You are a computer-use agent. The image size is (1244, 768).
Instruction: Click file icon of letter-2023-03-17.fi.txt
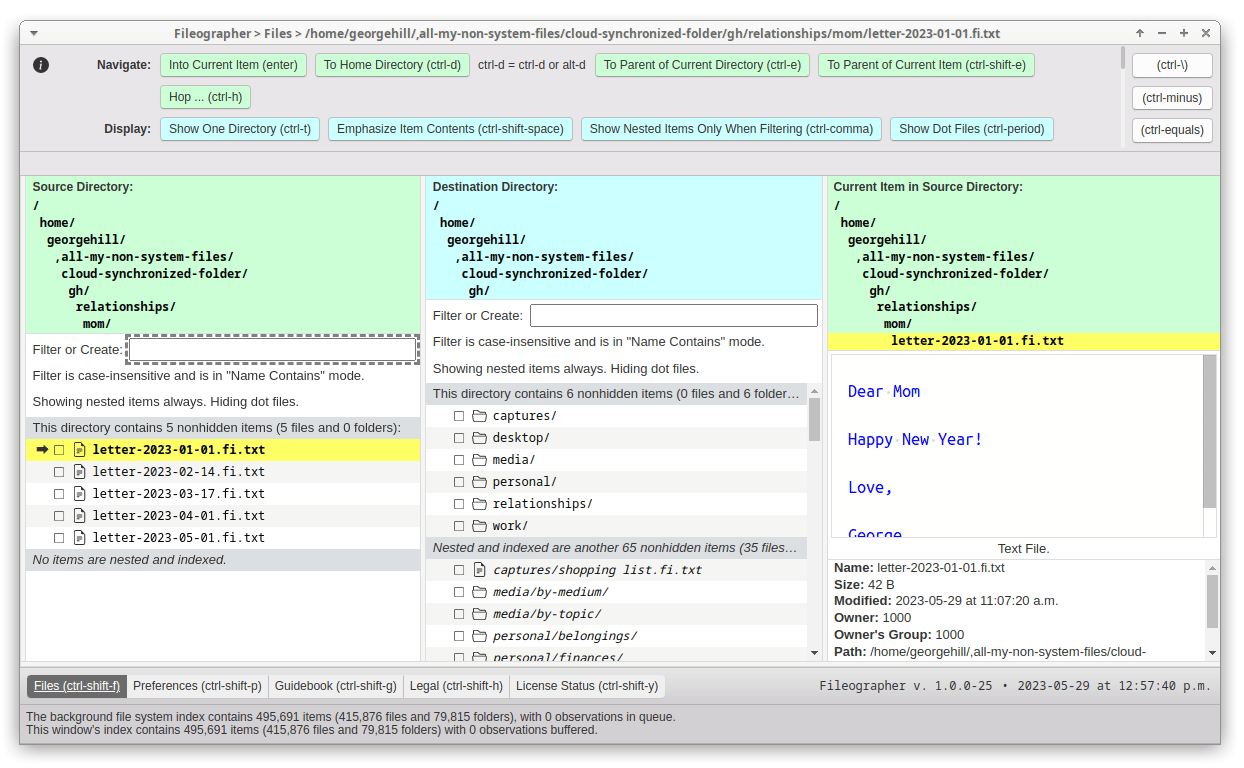coord(80,494)
